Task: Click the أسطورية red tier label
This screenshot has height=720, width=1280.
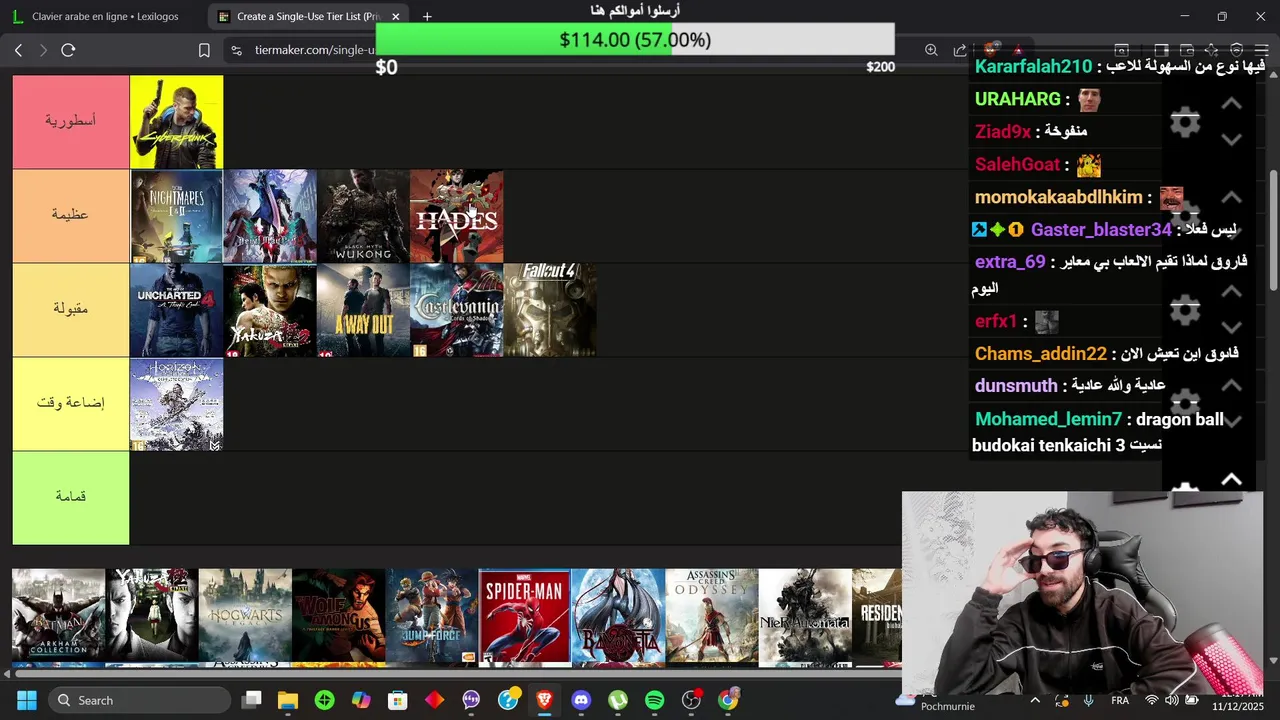Action: pos(71,121)
